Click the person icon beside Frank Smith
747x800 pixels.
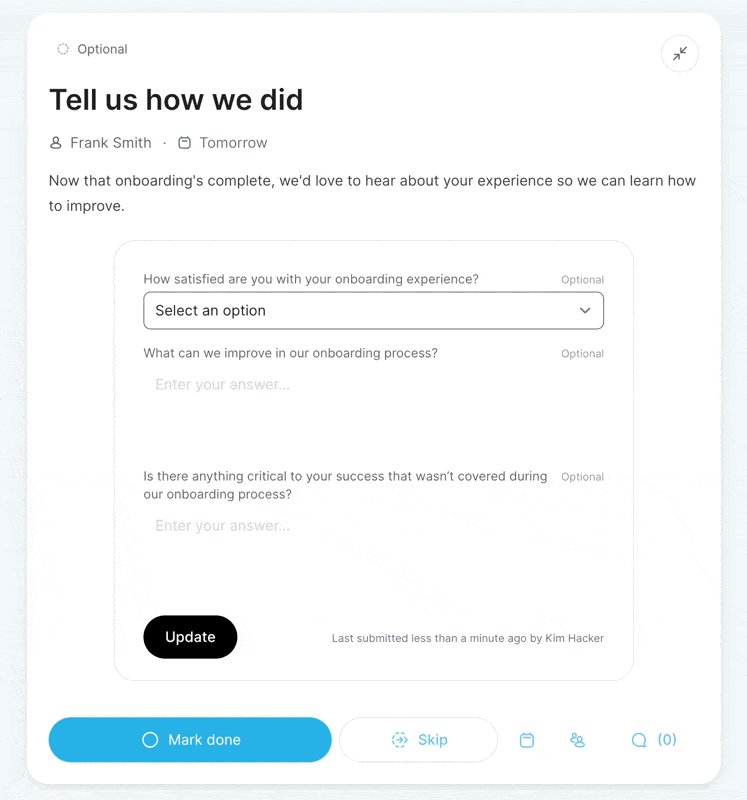tap(56, 143)
